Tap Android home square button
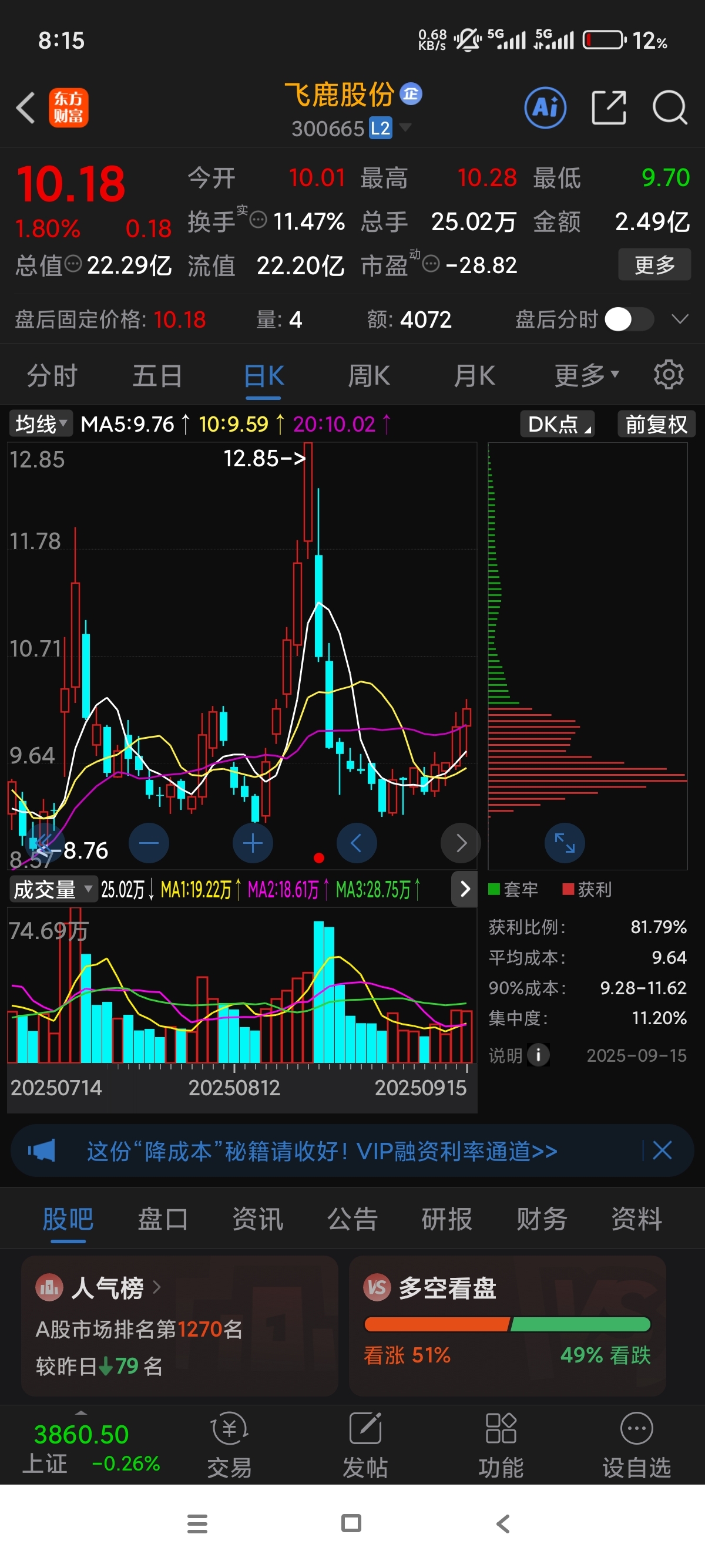705x1568 pixels. click(351, 1523)
